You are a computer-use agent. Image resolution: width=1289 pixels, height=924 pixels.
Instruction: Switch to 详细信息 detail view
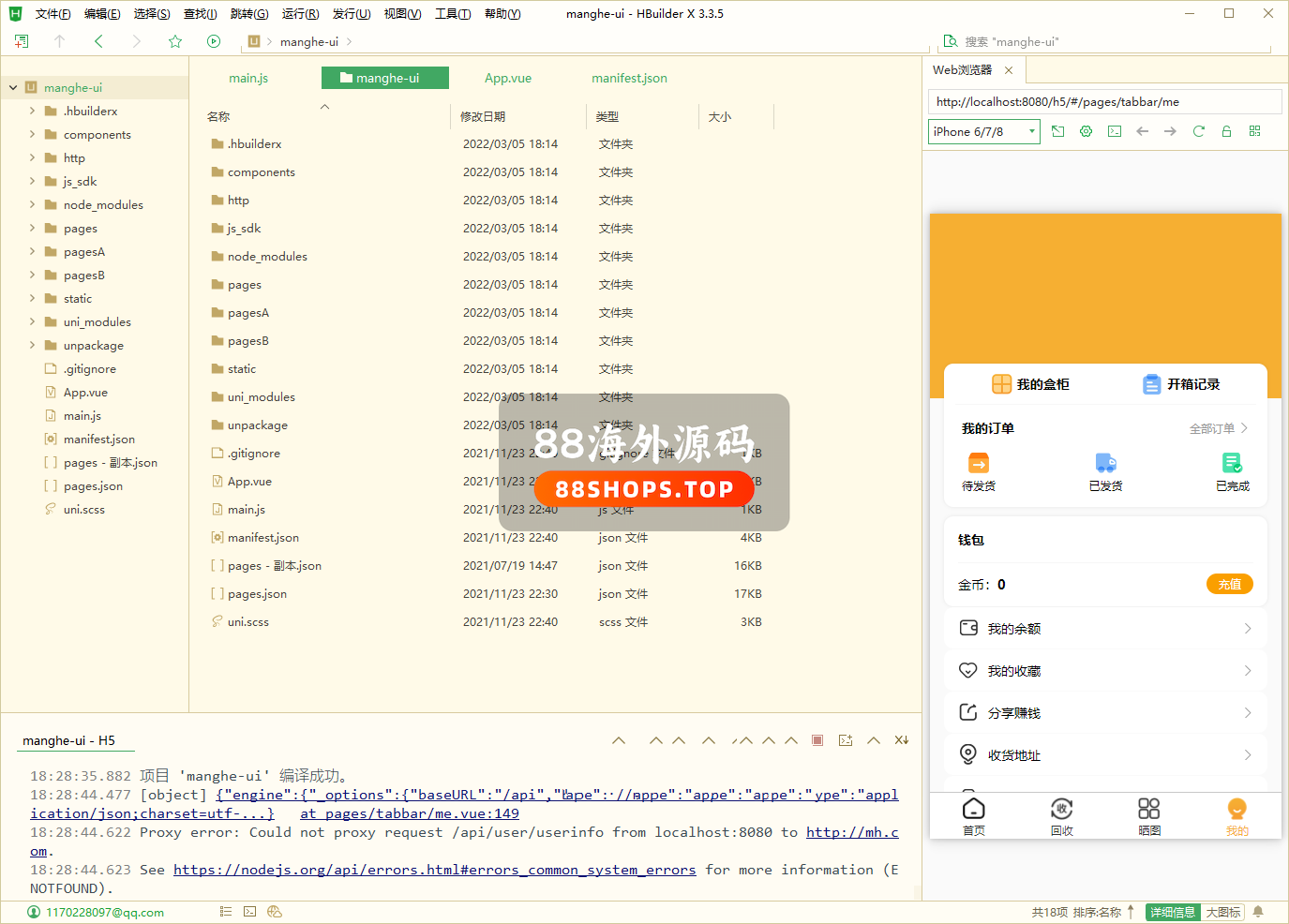click(1172, 912)
